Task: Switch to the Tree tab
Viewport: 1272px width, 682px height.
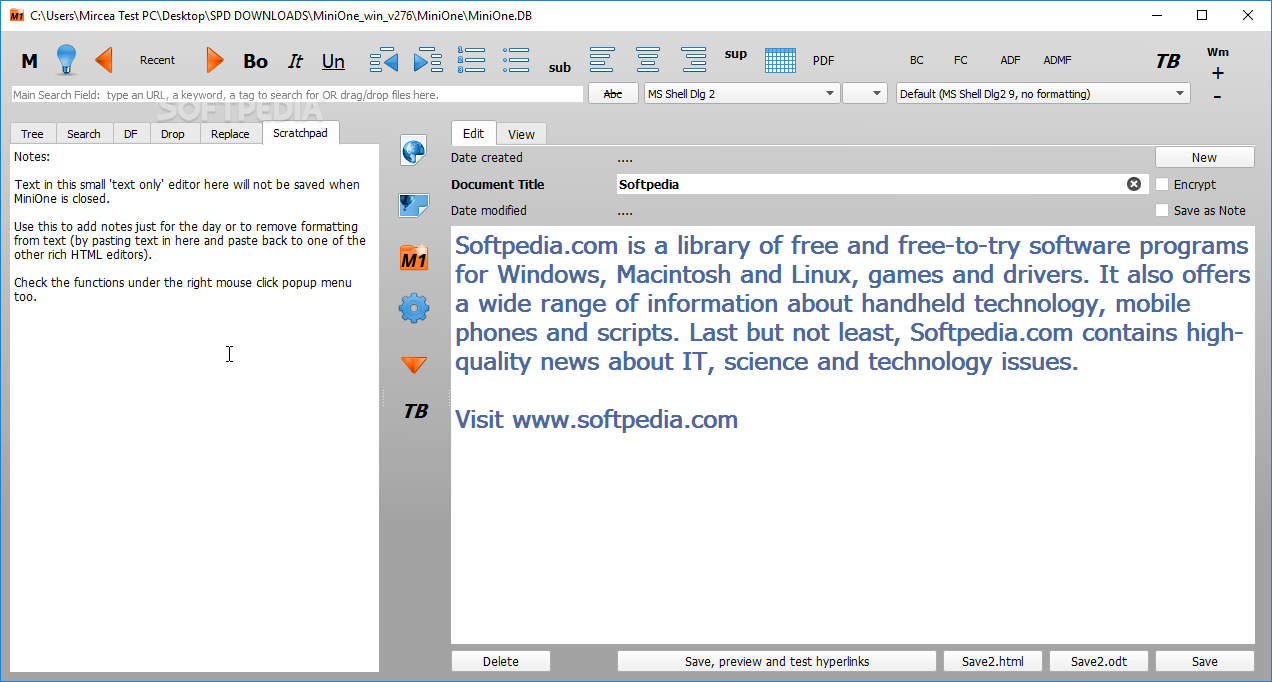Action: 32,133
